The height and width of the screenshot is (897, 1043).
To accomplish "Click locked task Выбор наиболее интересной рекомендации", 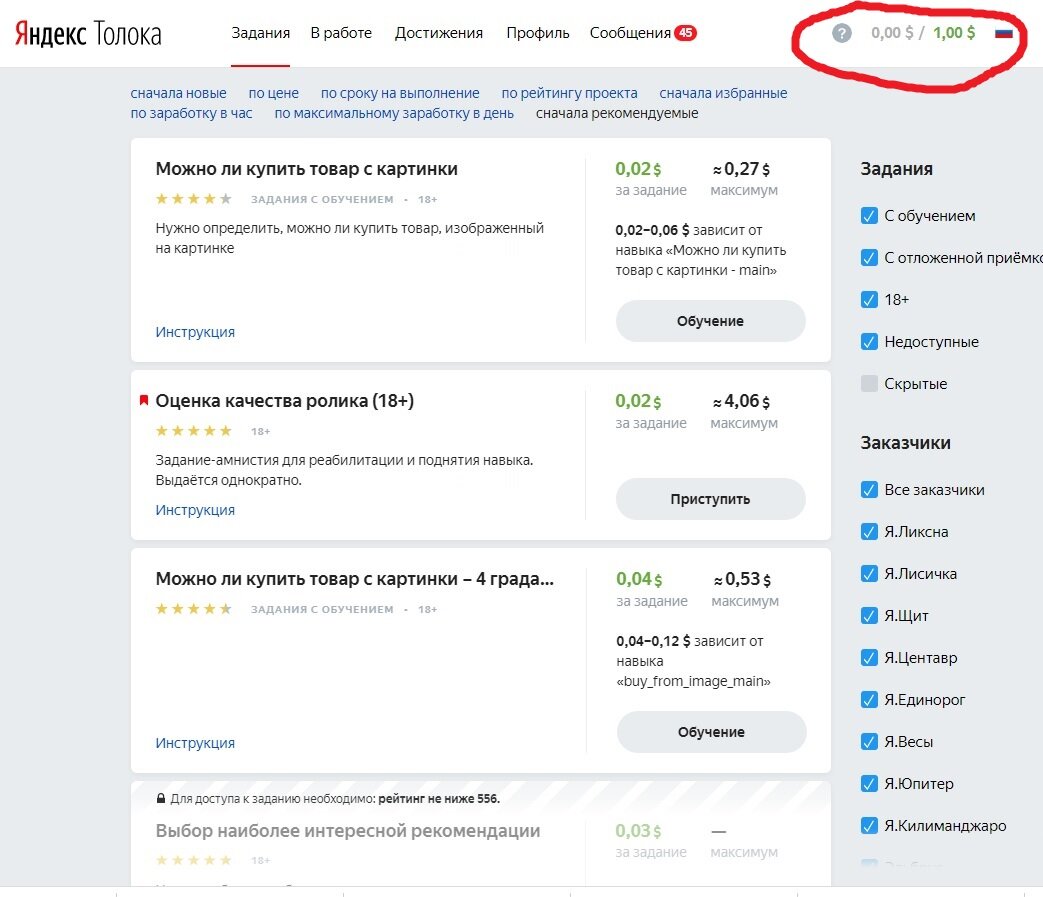I will pyautogui.click(x=348, y=831).
